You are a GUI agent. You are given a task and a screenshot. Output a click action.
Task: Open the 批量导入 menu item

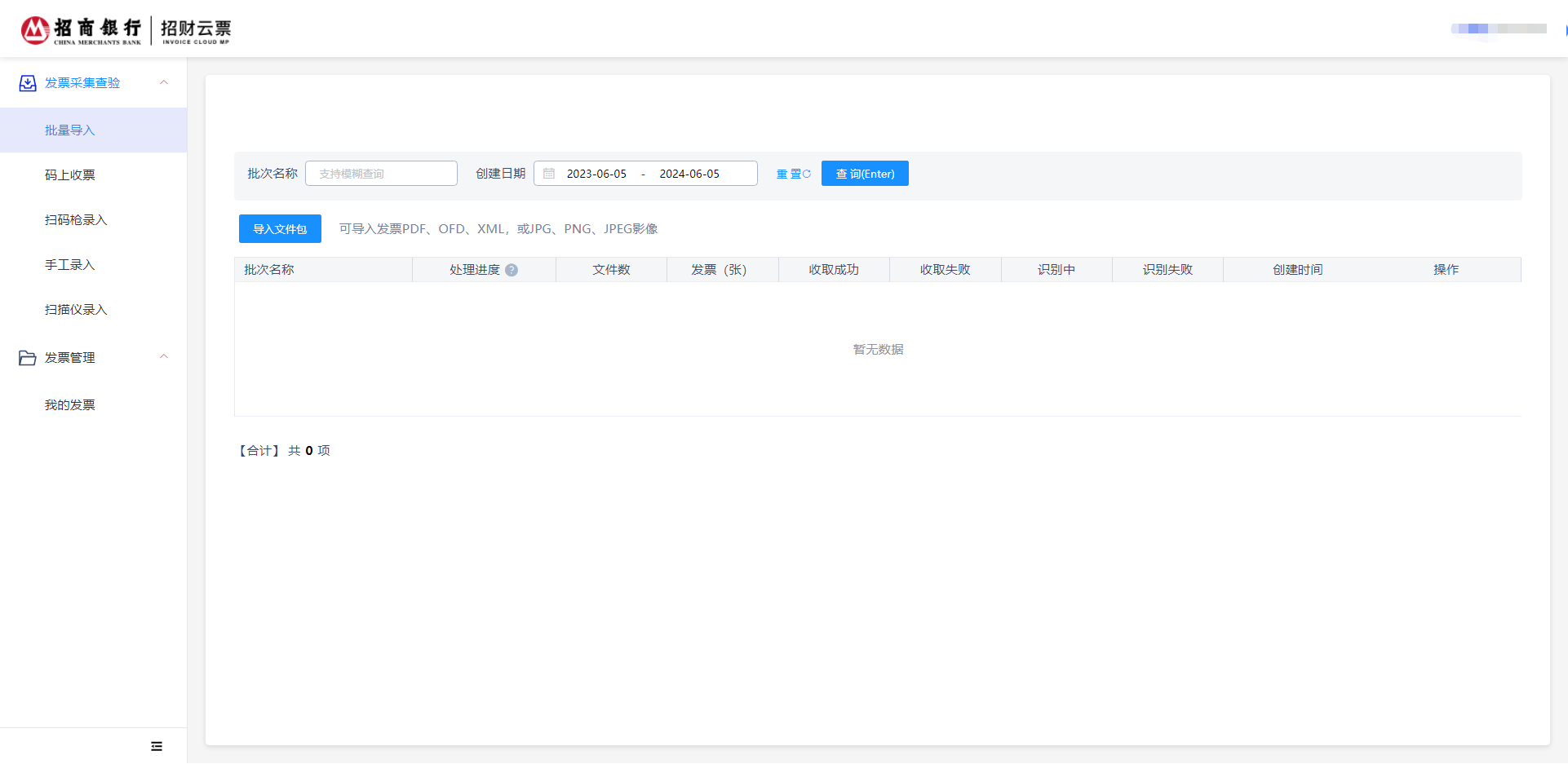coord(70,130)
